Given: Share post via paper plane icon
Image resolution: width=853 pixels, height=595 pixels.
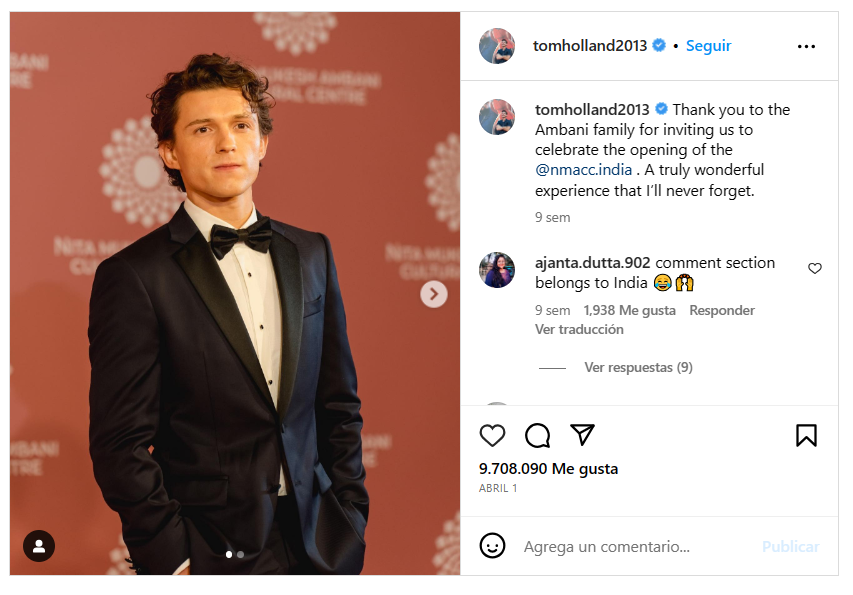Looking at the screenshot, I should (x=583, y=434).
